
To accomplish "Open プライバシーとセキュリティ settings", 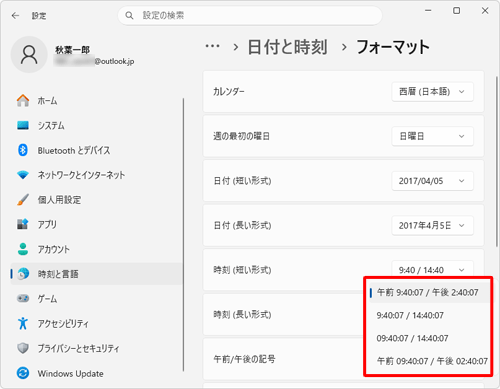I will (x=97, y=348).
